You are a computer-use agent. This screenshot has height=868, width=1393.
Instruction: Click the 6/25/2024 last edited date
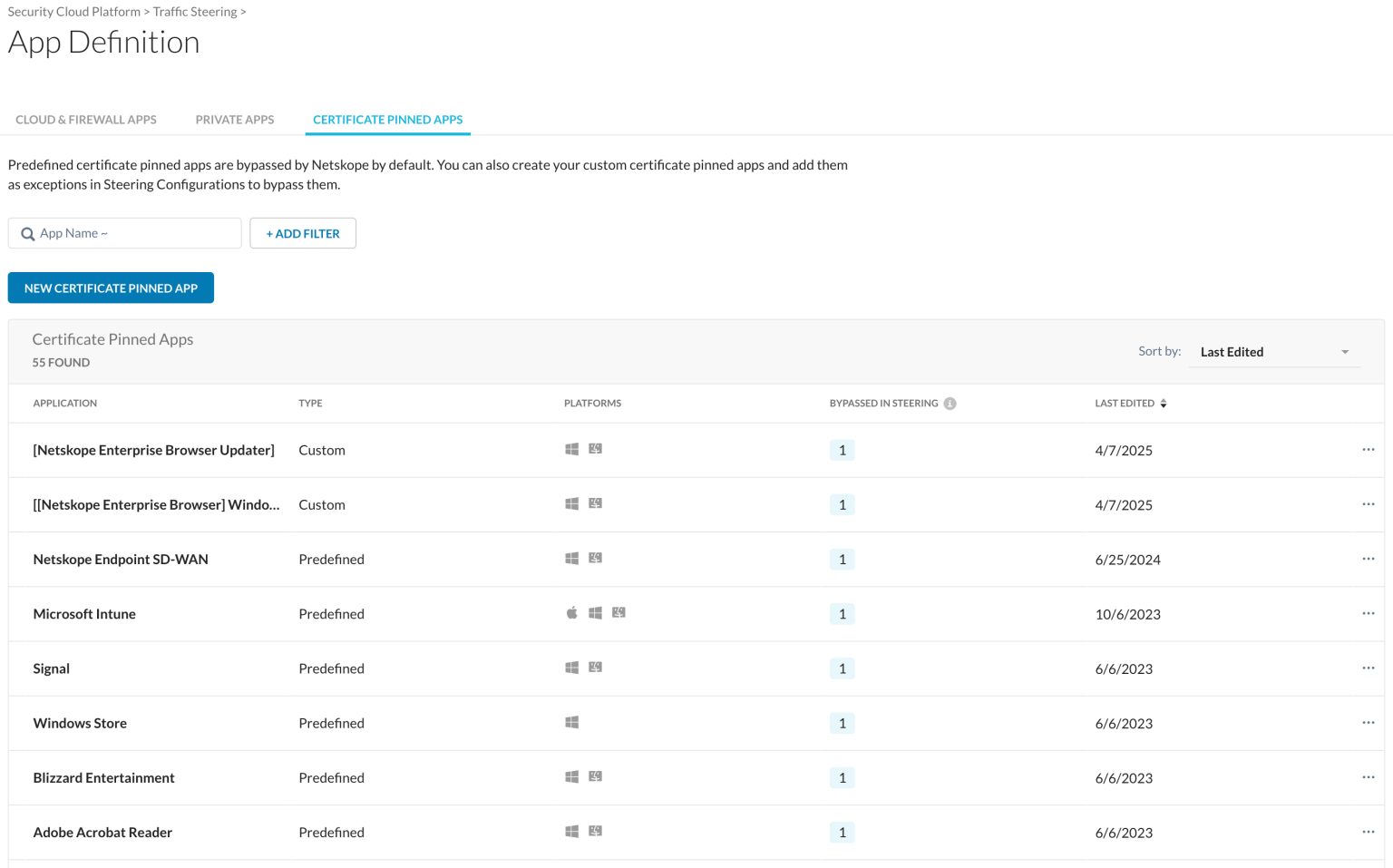click(x=1128, y=560)
